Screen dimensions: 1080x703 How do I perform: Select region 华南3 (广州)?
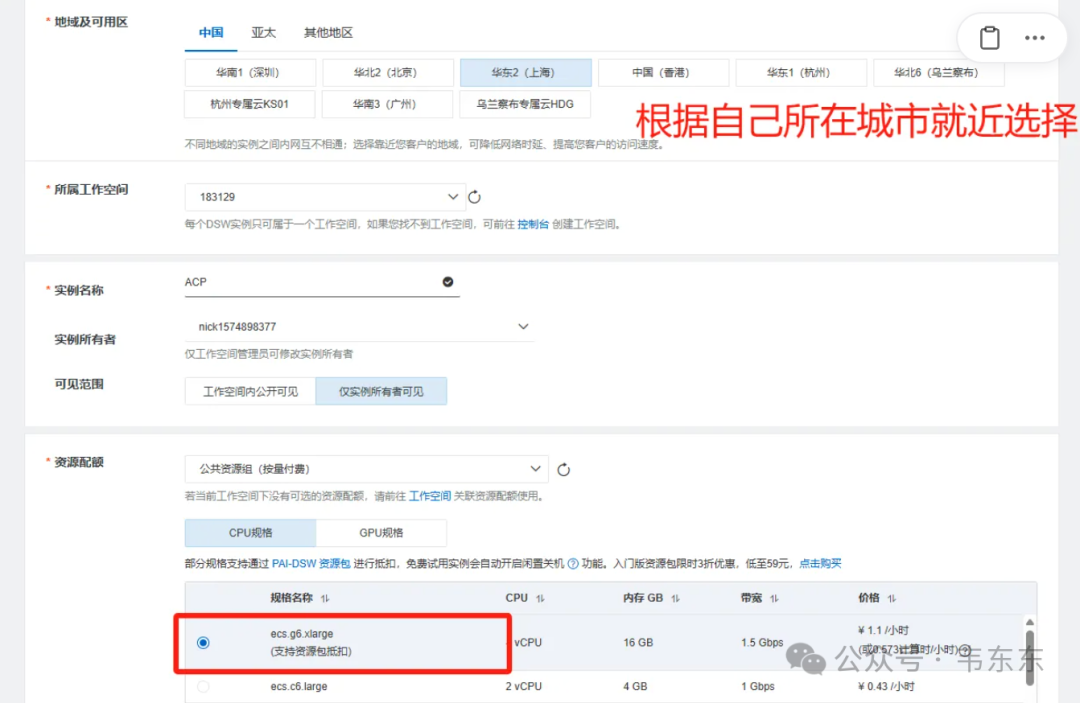[x=387, y=104]
